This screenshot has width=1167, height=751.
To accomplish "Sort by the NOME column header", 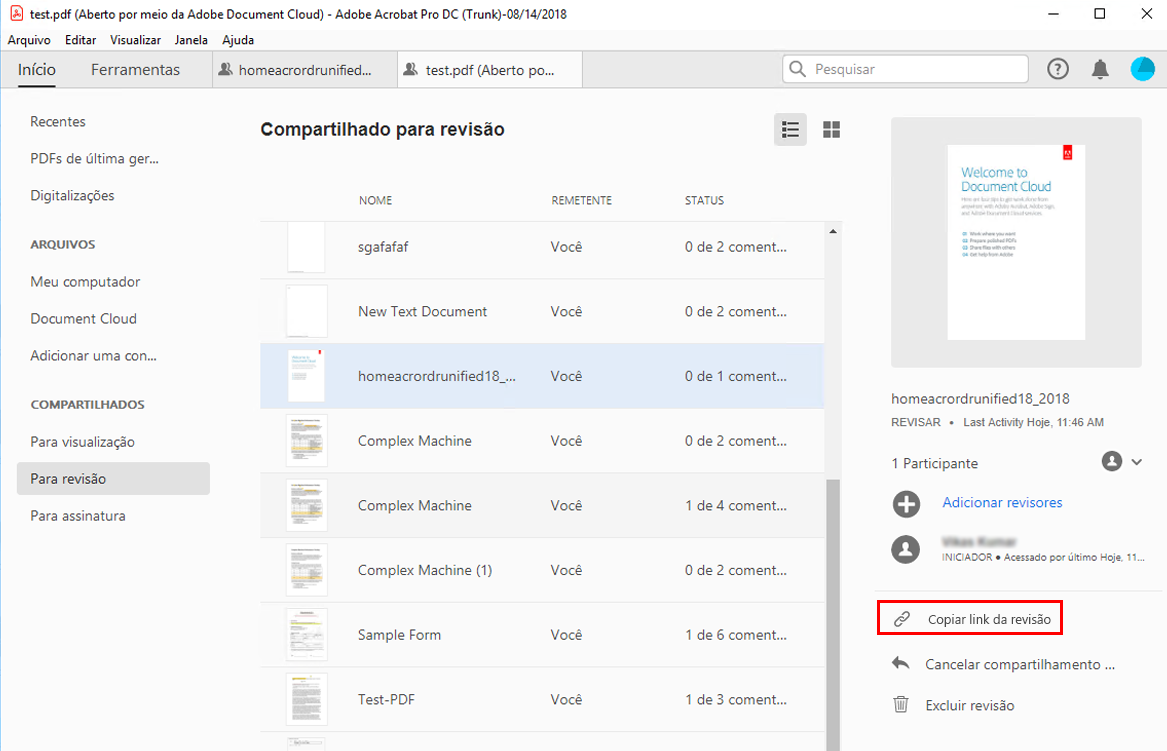I will point(375,200).
